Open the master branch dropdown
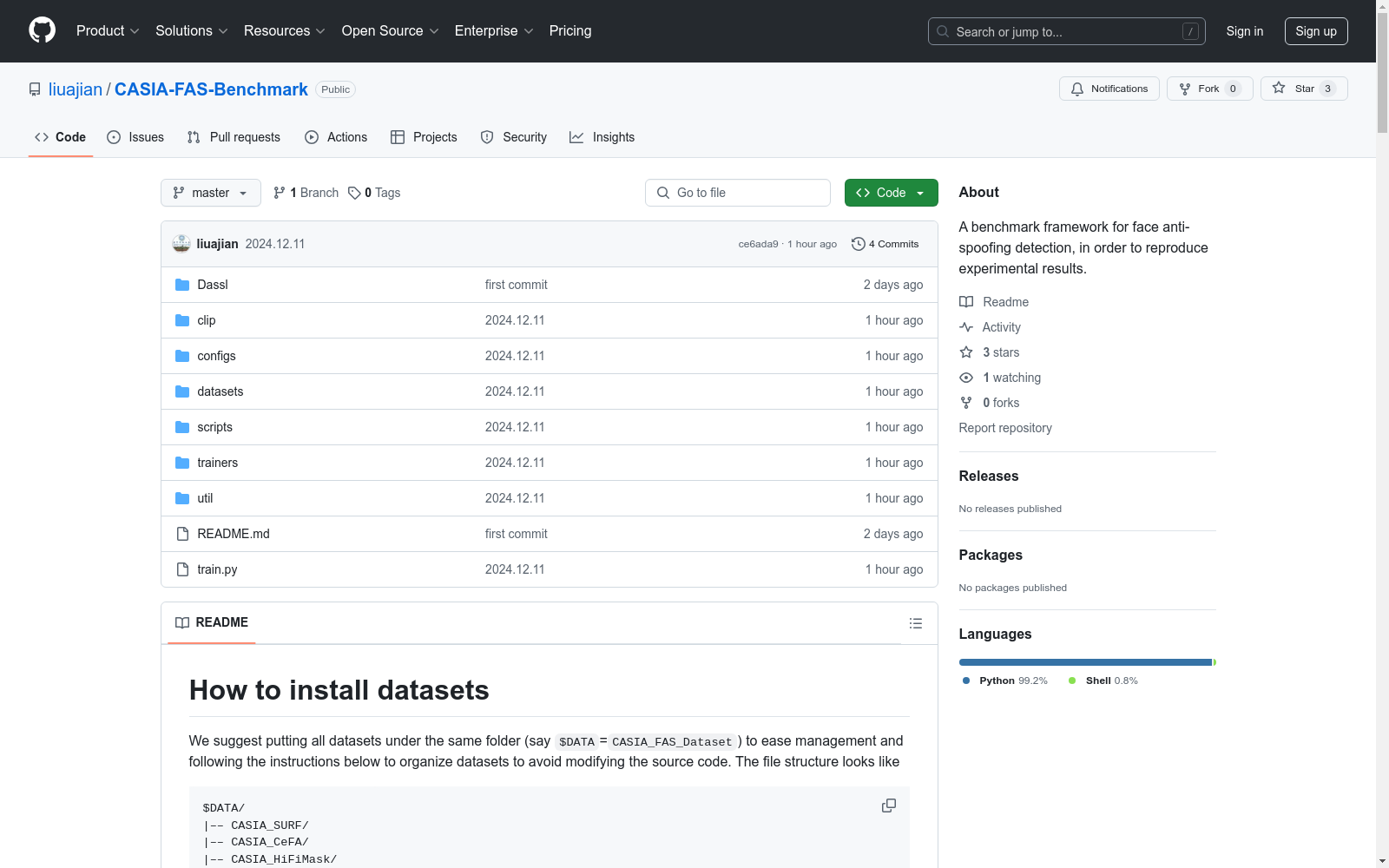This screenshot has height=868, width=1389. tap(211, 193)
